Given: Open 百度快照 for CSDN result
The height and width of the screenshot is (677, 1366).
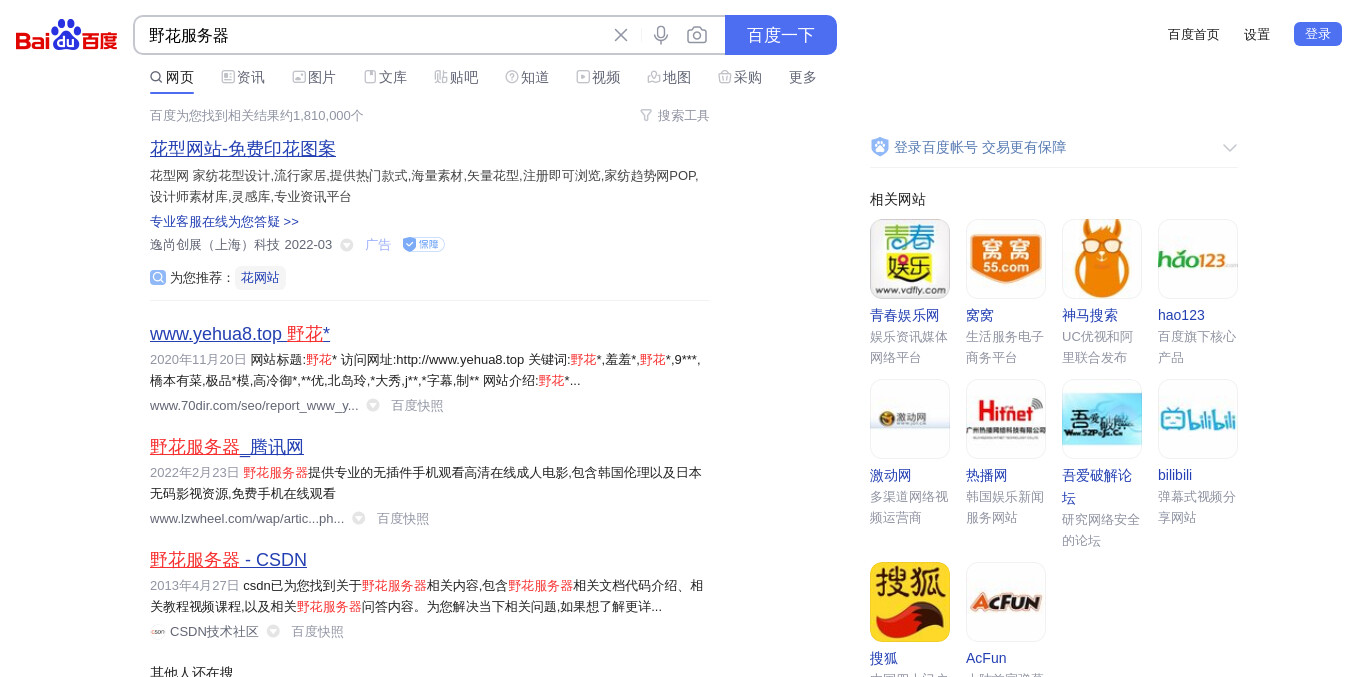Looking at the screenshot, I should point(317,632).
